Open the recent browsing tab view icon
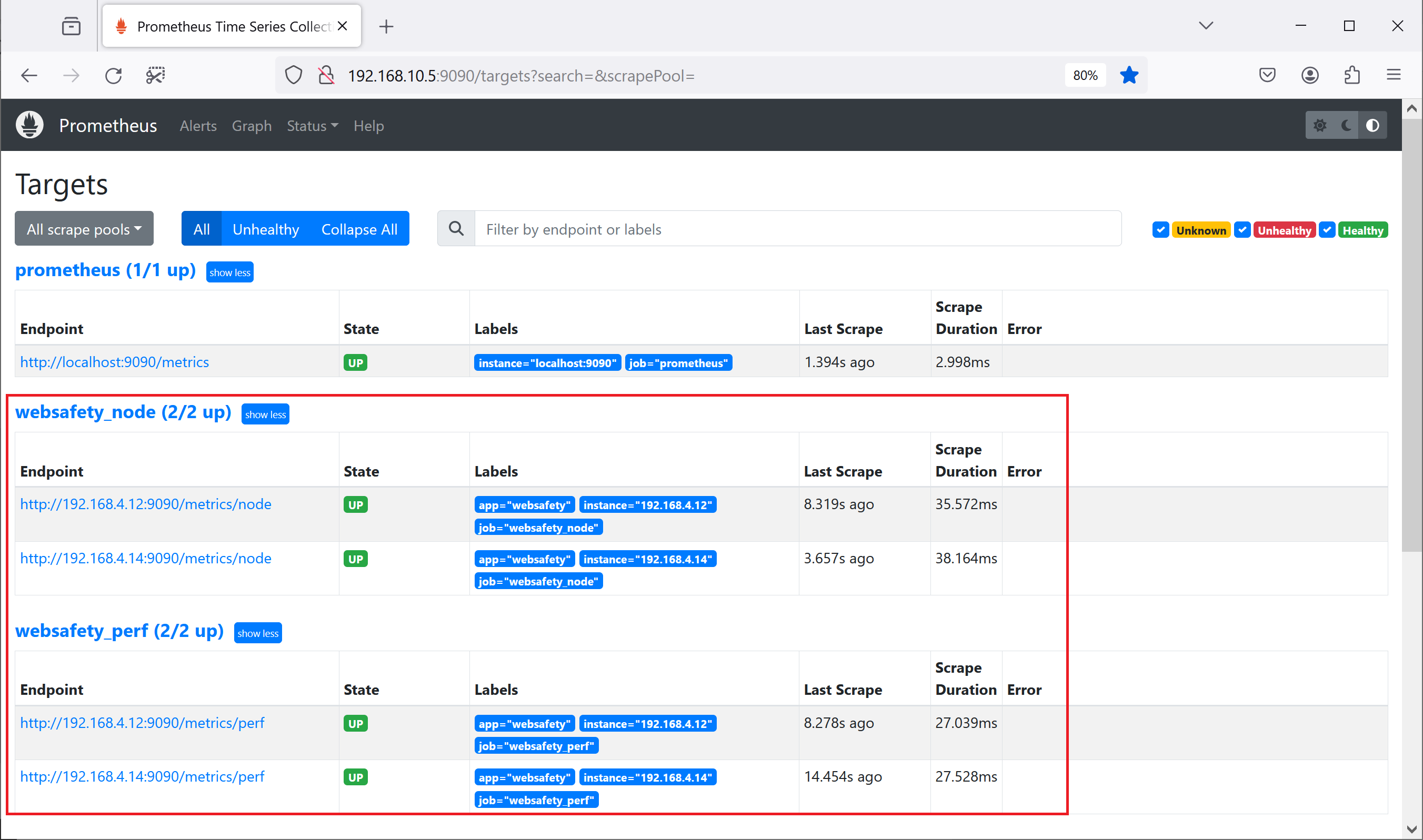Image resolution: width=1423 pixels, height=840 pixels. [72, 26]
